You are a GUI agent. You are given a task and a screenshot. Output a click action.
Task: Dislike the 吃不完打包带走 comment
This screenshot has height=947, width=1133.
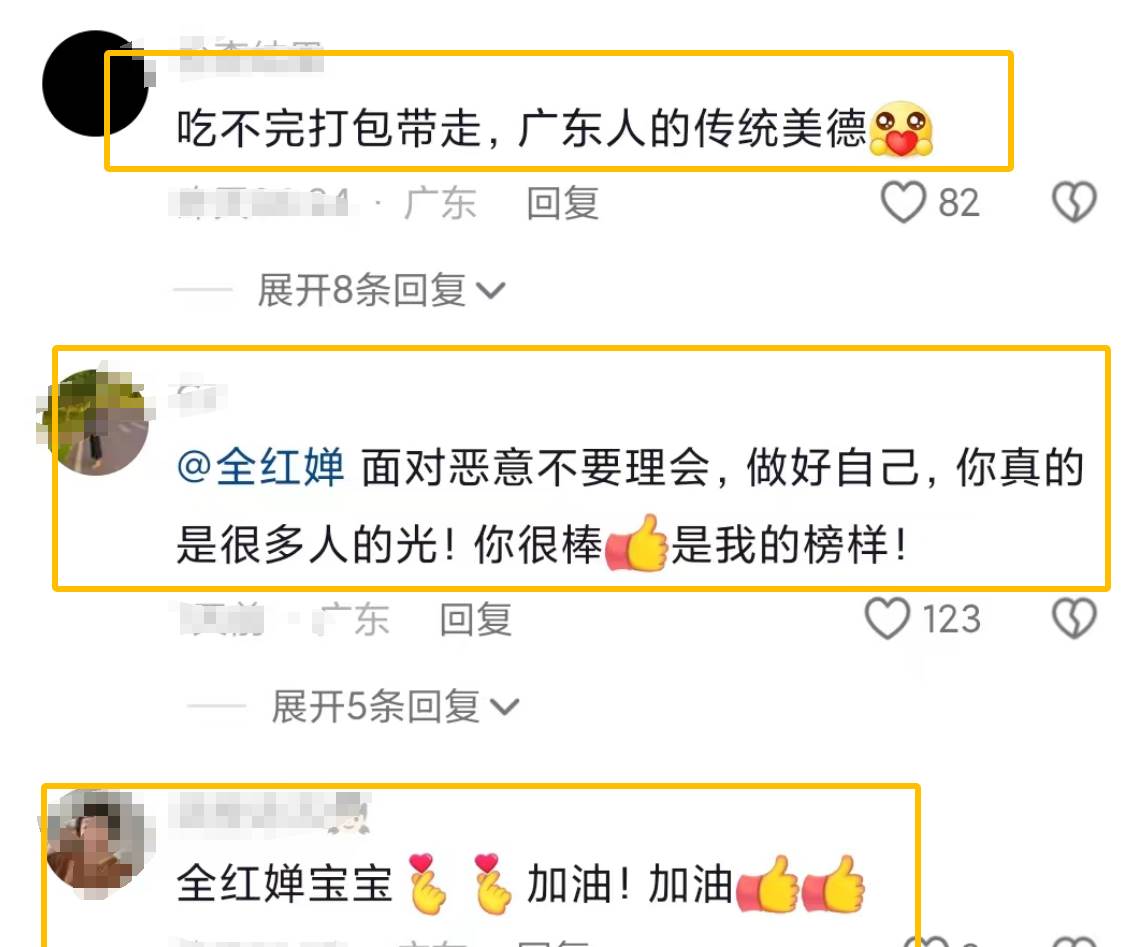[x=1074, y=202]
